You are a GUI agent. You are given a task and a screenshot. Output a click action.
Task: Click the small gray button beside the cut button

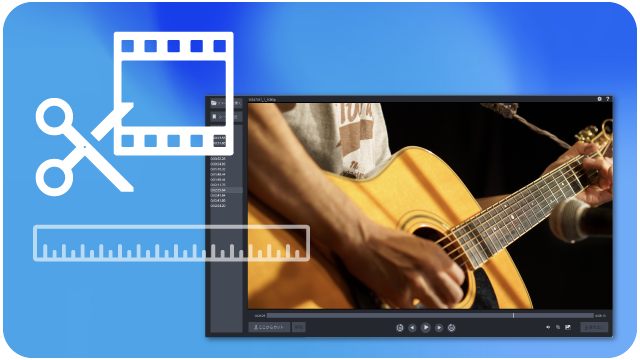tap(299, 327)
